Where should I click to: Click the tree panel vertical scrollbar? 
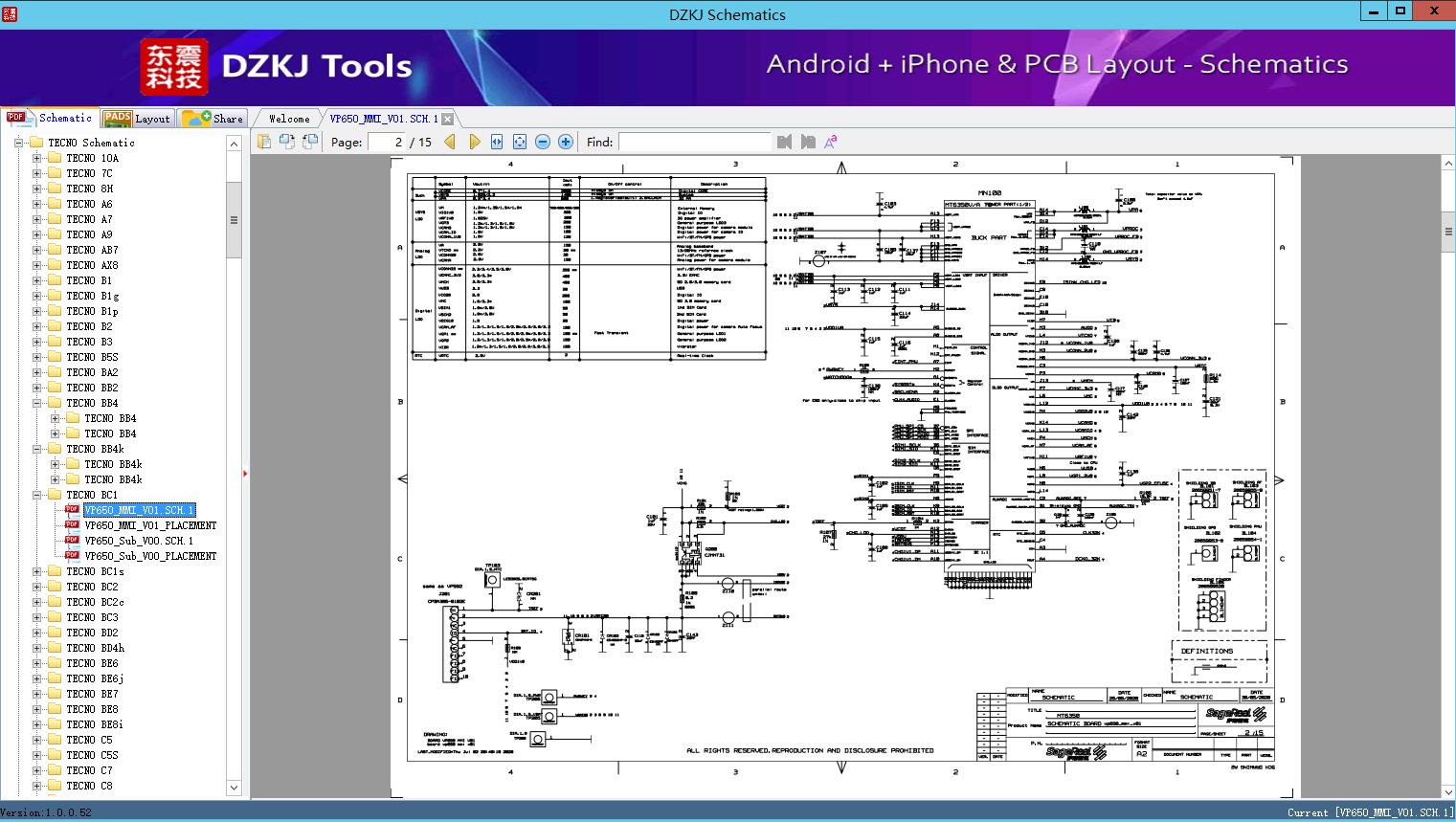234,465
